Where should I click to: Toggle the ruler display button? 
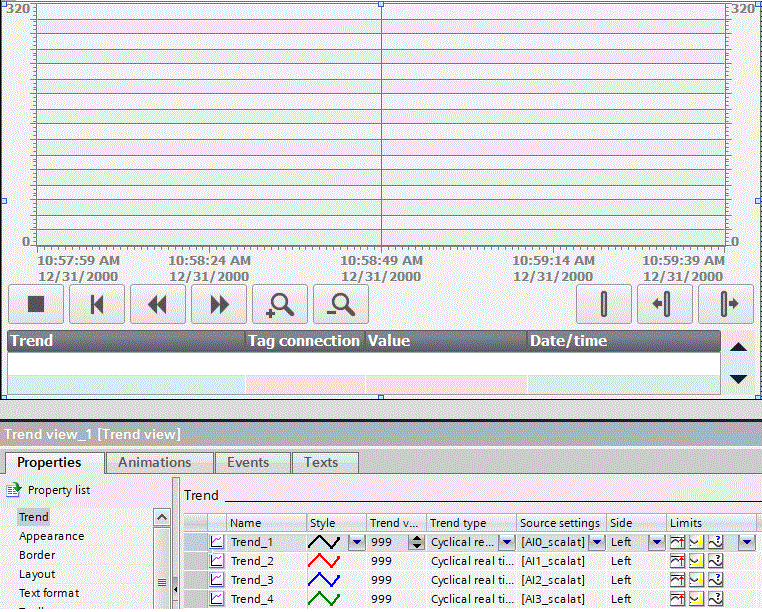[x=604, y=304]
